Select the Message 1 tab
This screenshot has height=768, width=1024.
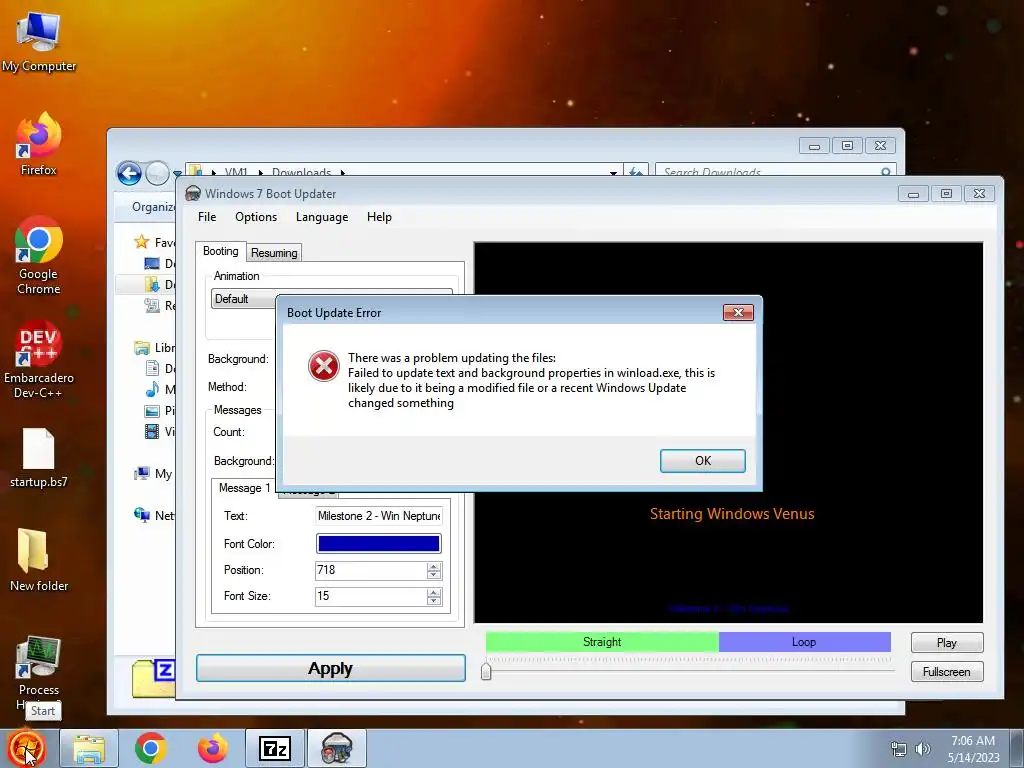244,488
